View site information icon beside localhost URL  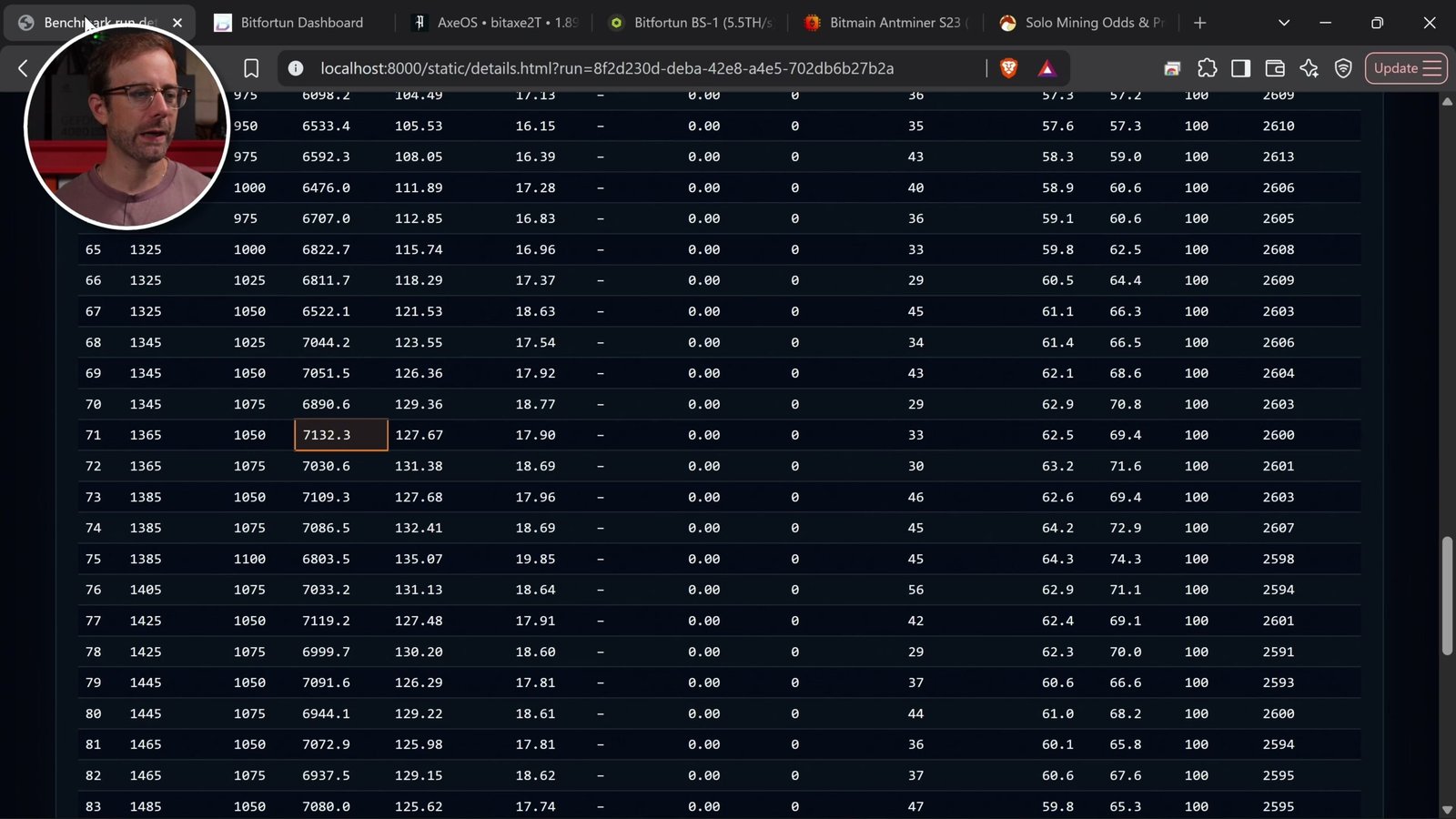pos(296,68)
